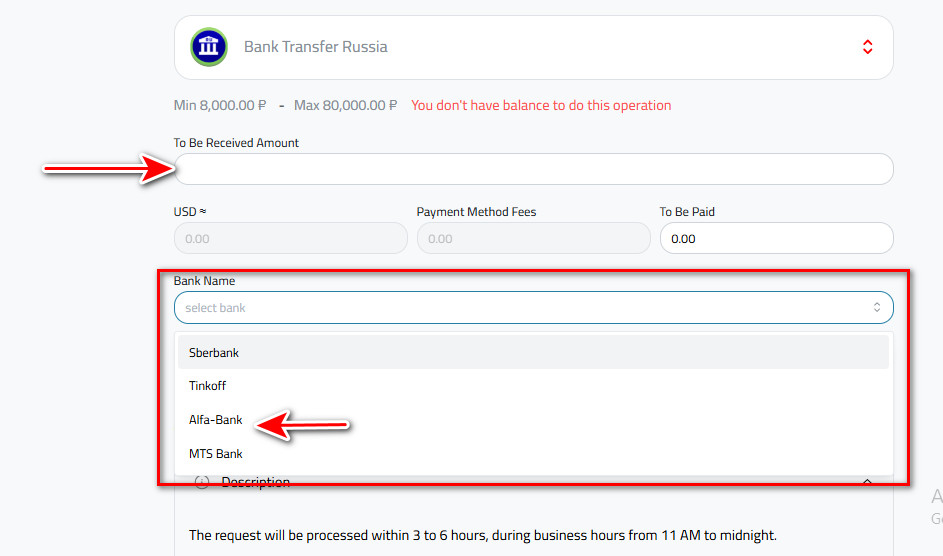943x556 pixels.
Task: Click the To Be Paid label
Action: pyautogui.click(x=687, y=212)
